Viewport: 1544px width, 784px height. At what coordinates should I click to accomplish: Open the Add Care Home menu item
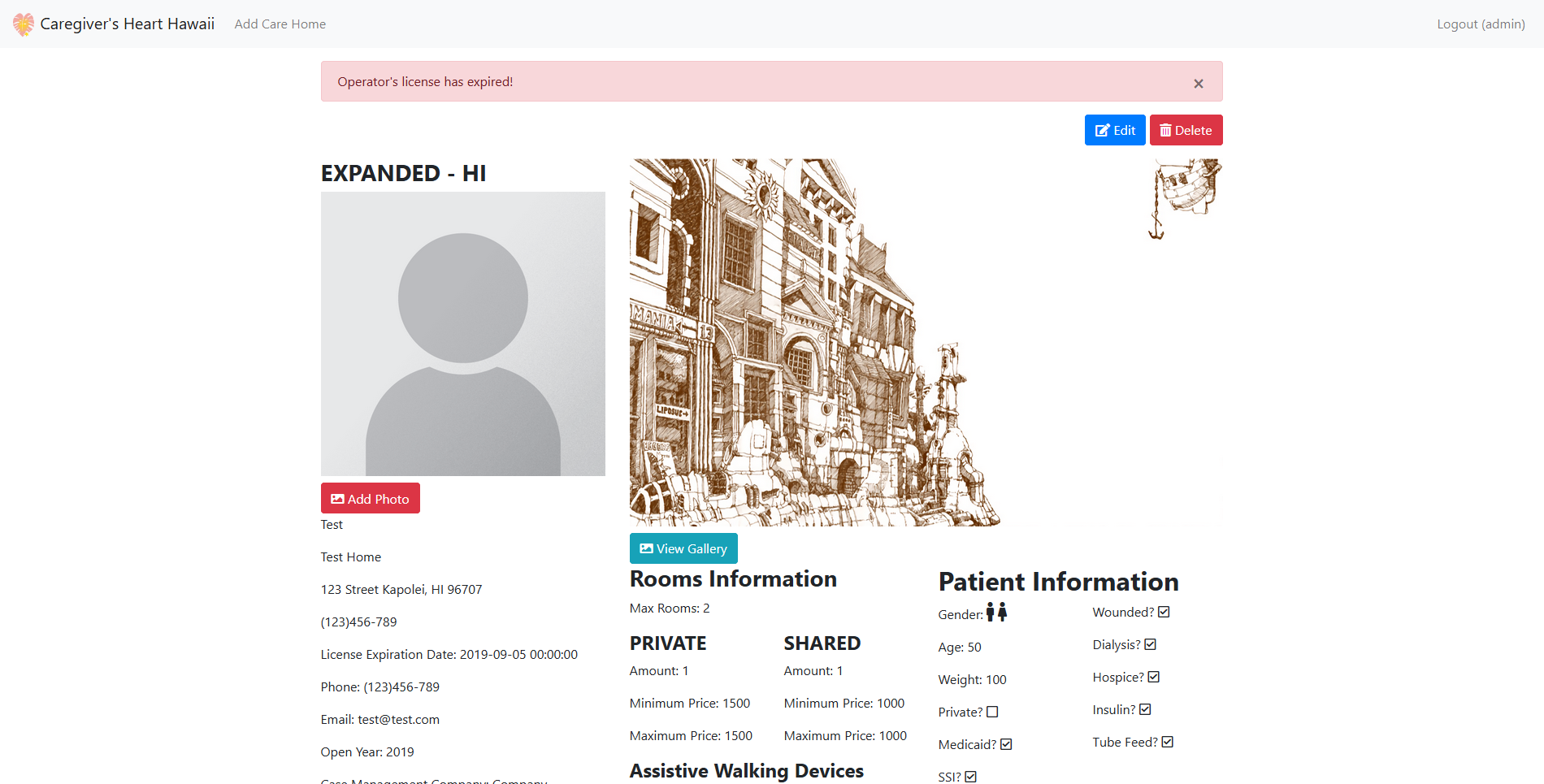(x=280, y=24)
